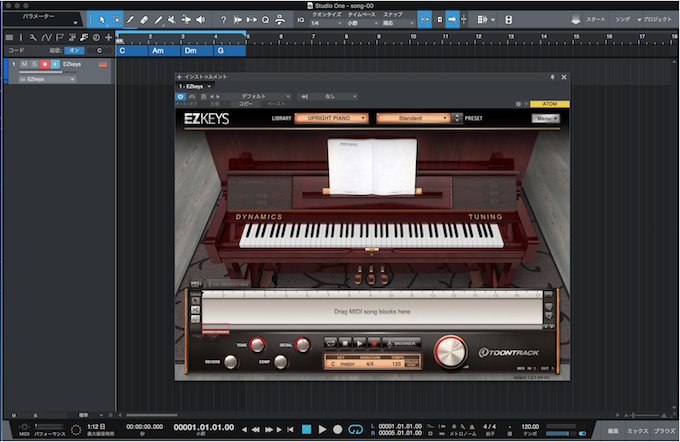Open the 編集 edit view
This screenshot has height=442, width=680.
pyautogui.click(x=613, y=431)
